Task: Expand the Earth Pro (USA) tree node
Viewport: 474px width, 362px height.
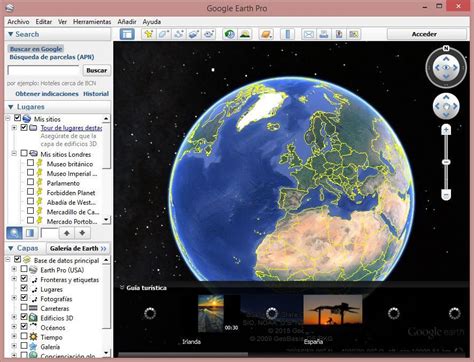Action: click(x=14, y=269)
